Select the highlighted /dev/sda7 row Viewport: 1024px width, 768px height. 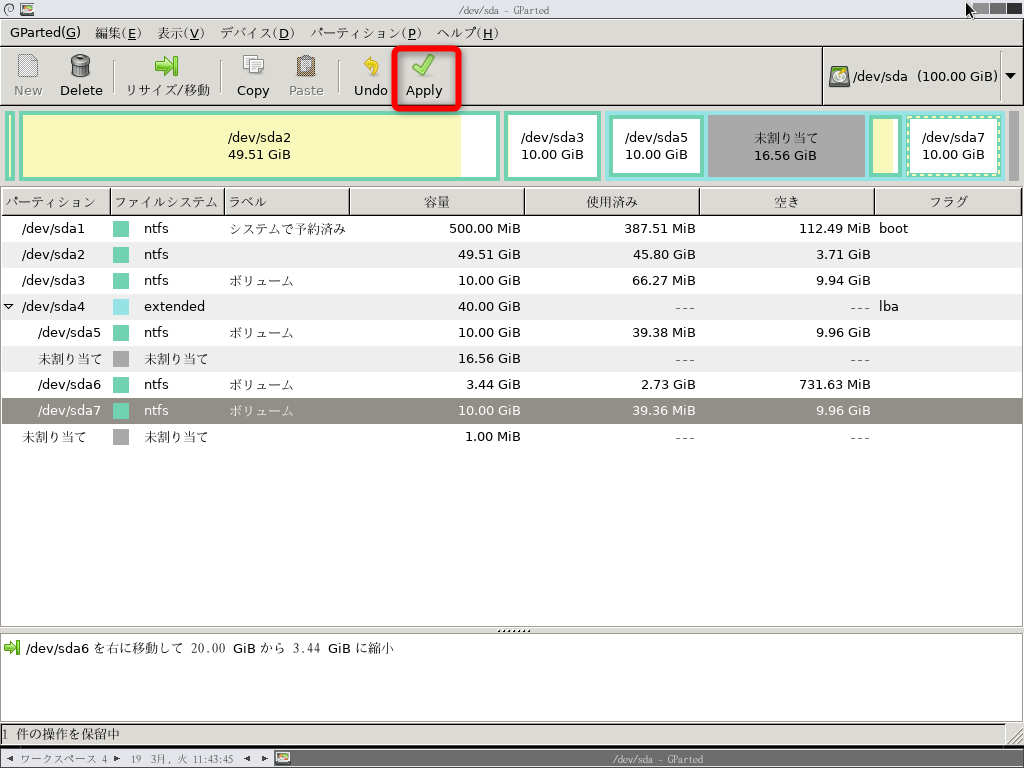[511, 411]
